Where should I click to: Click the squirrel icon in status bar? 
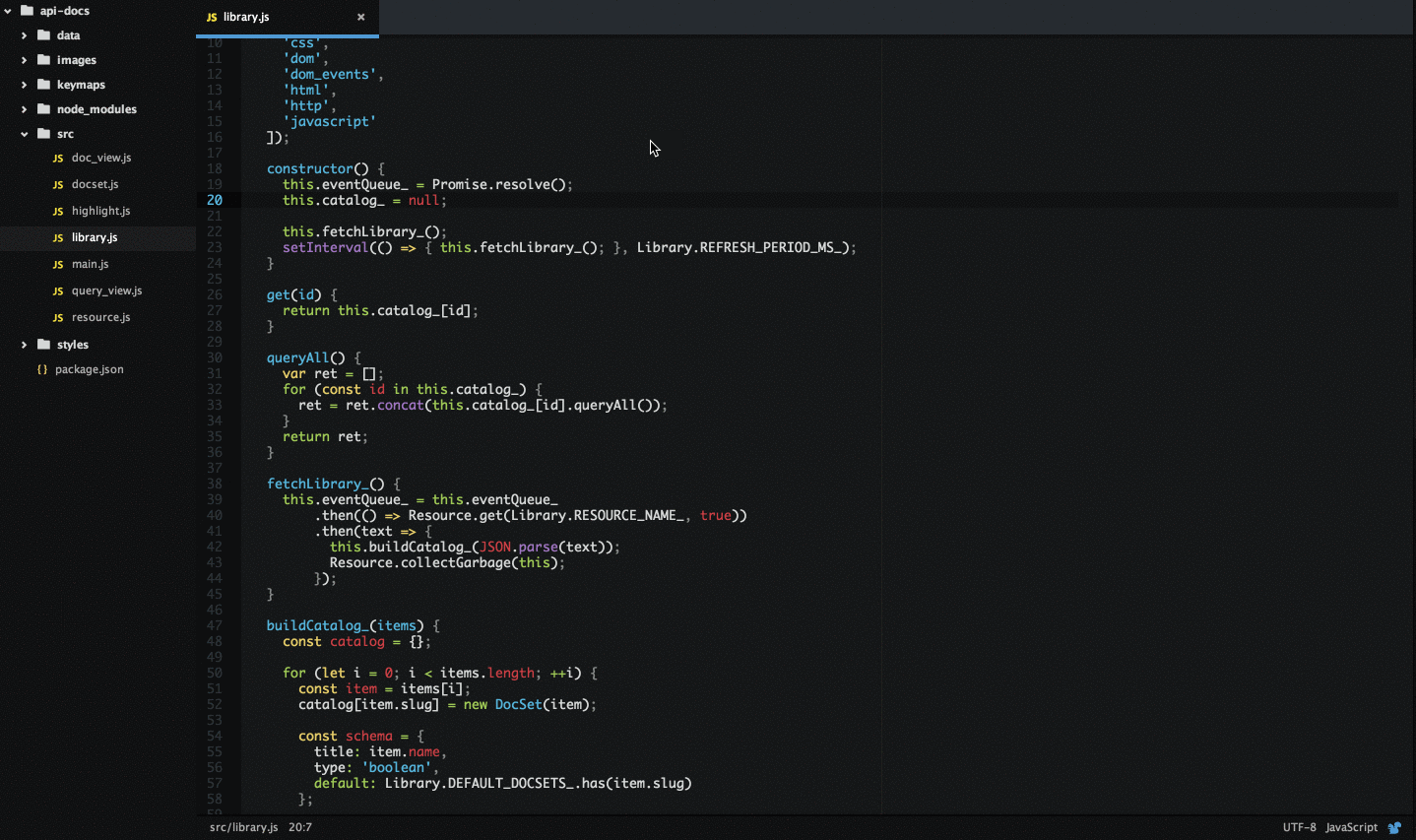pyautogui.click(x=1394, y=827)
